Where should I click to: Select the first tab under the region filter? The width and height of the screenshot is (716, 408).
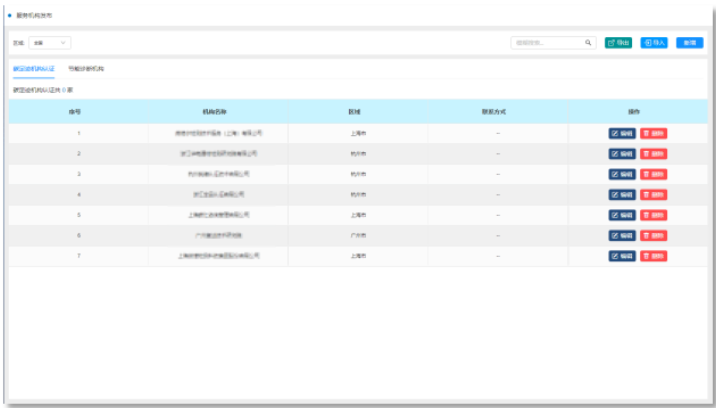pyautogui.click(x=34, y=69)
